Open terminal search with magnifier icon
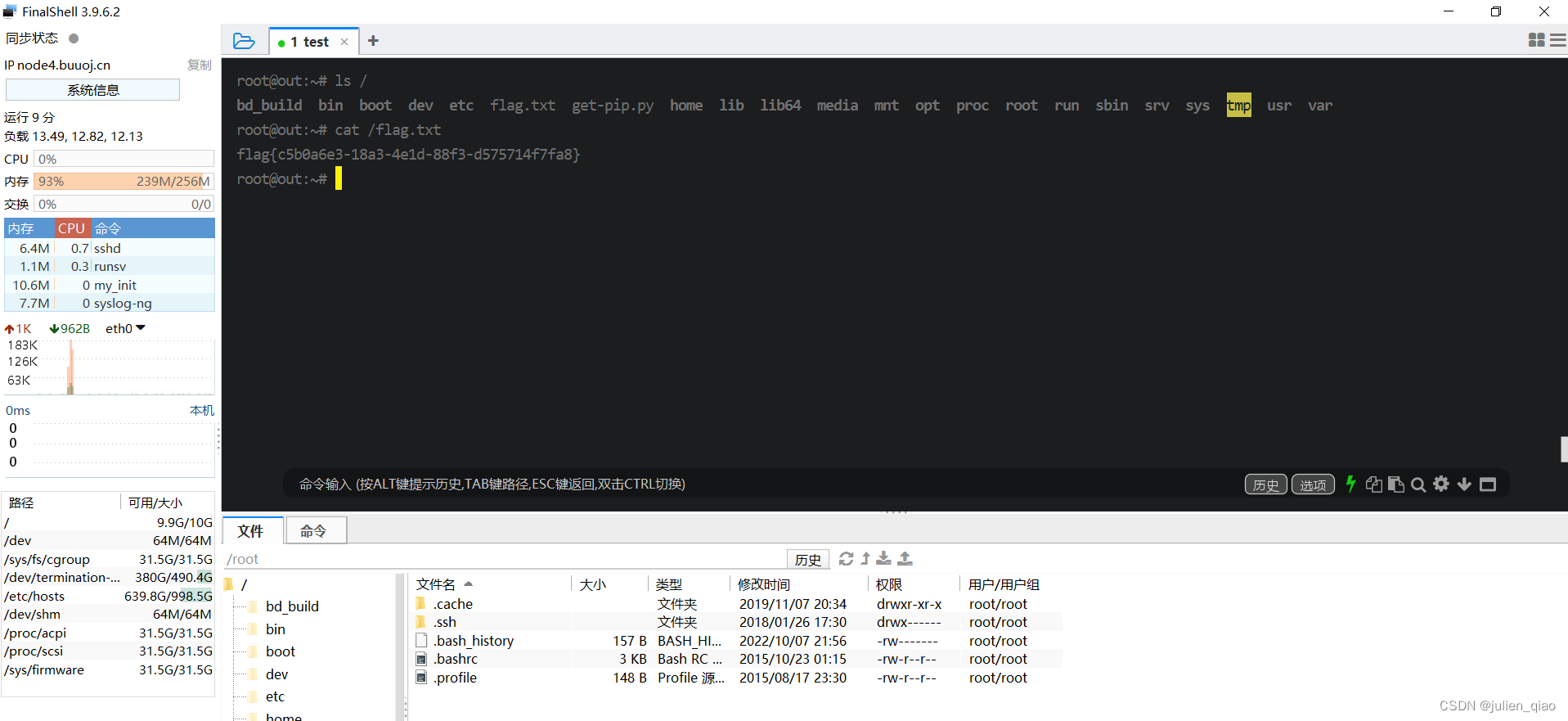This screenshot has width=1568, height=721. tap(1418, 484)
